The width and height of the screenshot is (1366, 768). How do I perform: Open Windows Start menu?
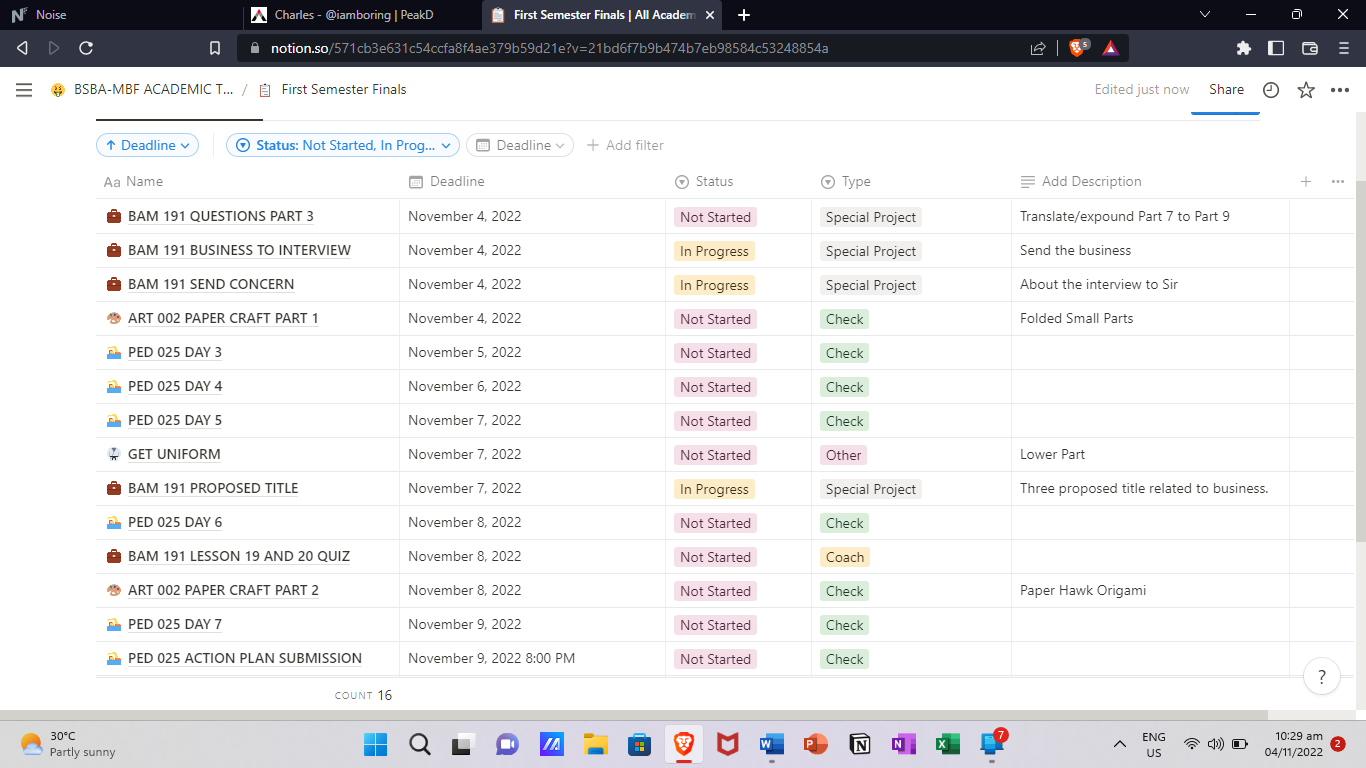point(375,744)
